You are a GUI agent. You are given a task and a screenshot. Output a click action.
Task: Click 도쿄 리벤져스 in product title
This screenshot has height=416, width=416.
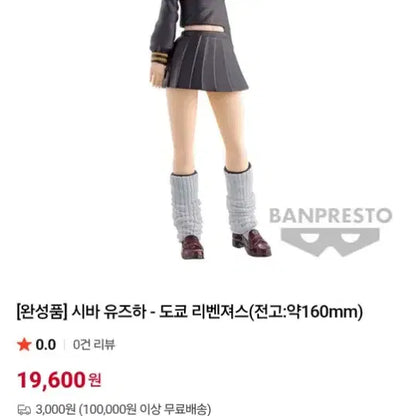pyautogui.click(x=204, y=312)
